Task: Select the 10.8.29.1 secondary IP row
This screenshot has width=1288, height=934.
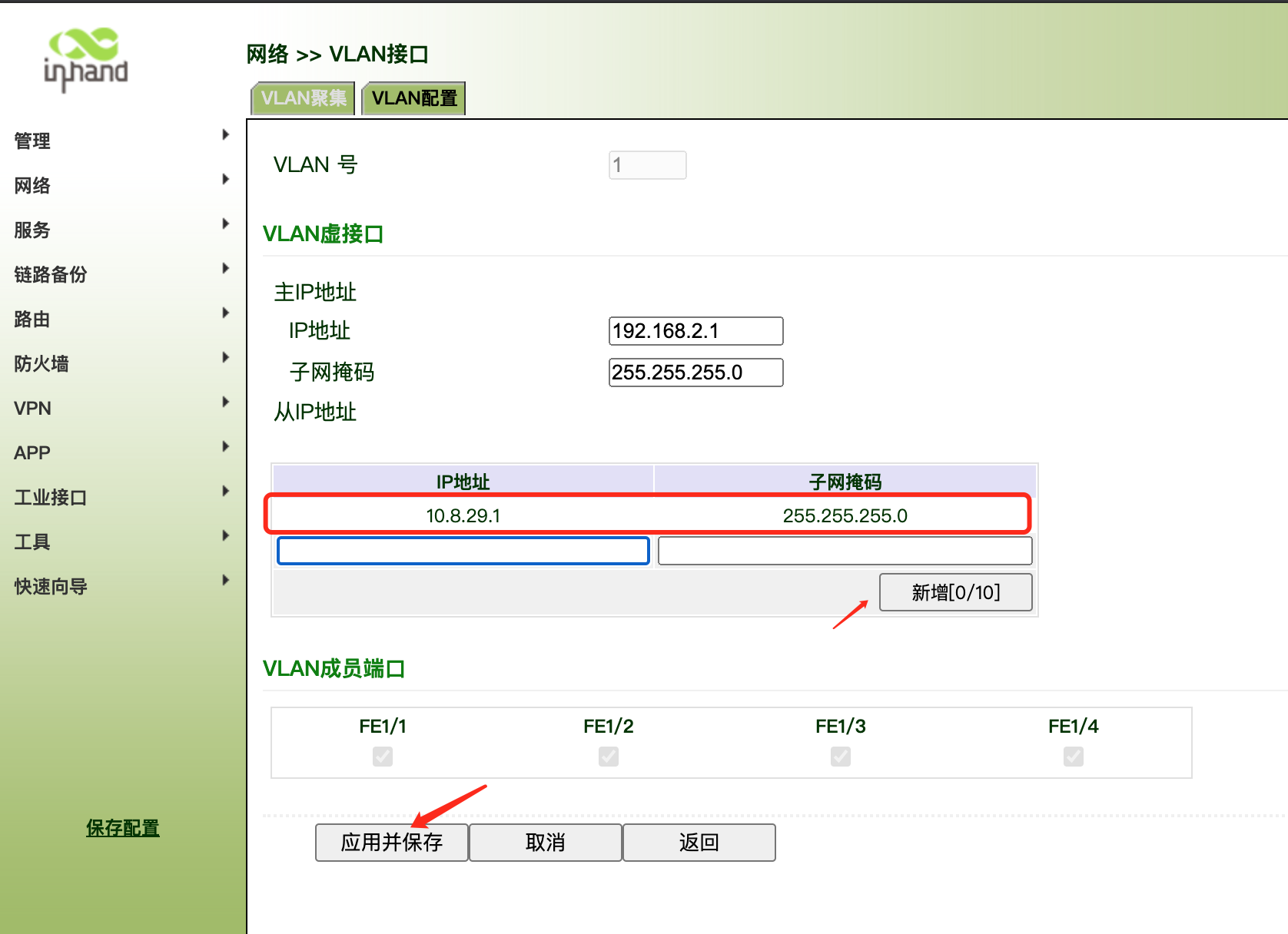Action: coord(463,515)
